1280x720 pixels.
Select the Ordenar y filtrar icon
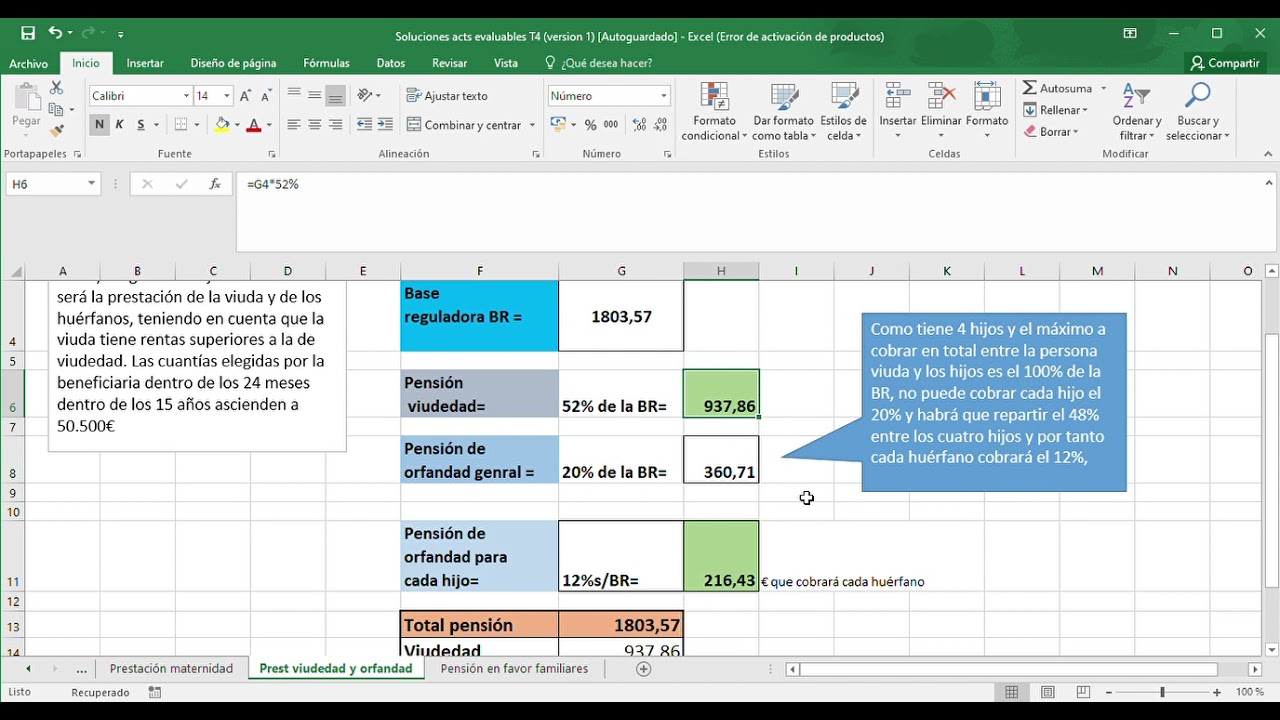pyautogui.click(x=1136, y=112)
